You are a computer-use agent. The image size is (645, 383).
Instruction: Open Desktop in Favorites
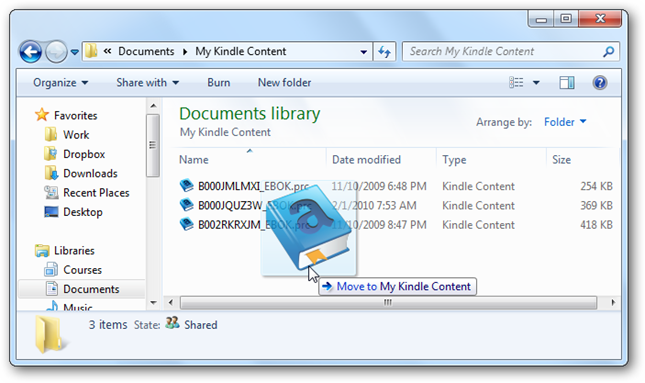tap(83, 212)
